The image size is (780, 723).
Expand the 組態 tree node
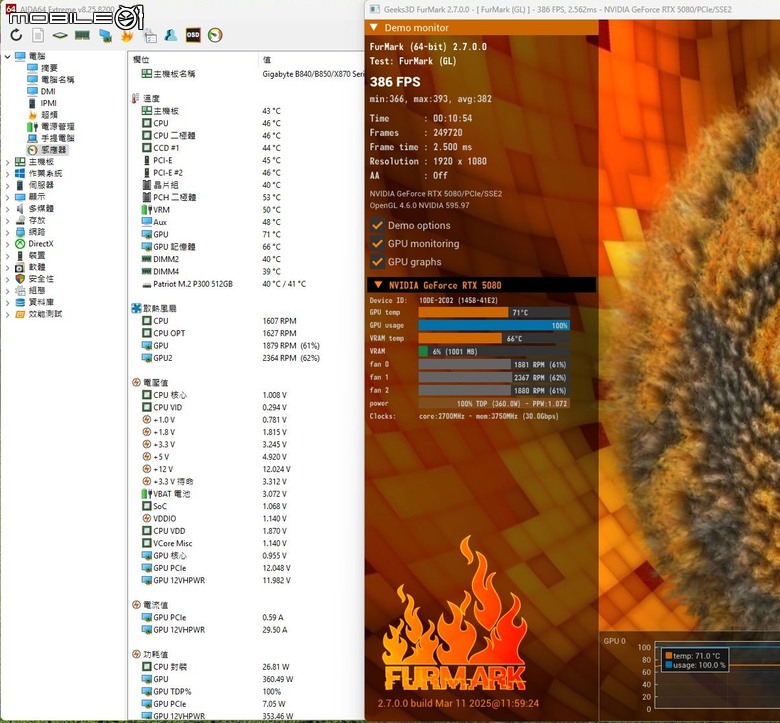tap(7, 291)
